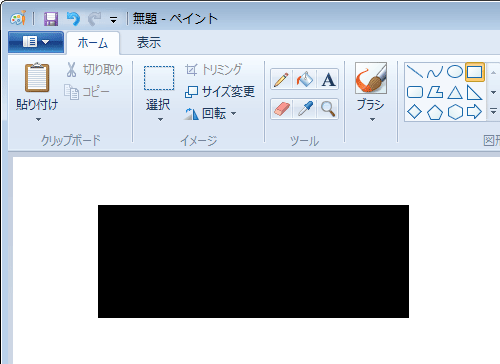
Task: Switch to the ホーム tab
Action: 93,43
